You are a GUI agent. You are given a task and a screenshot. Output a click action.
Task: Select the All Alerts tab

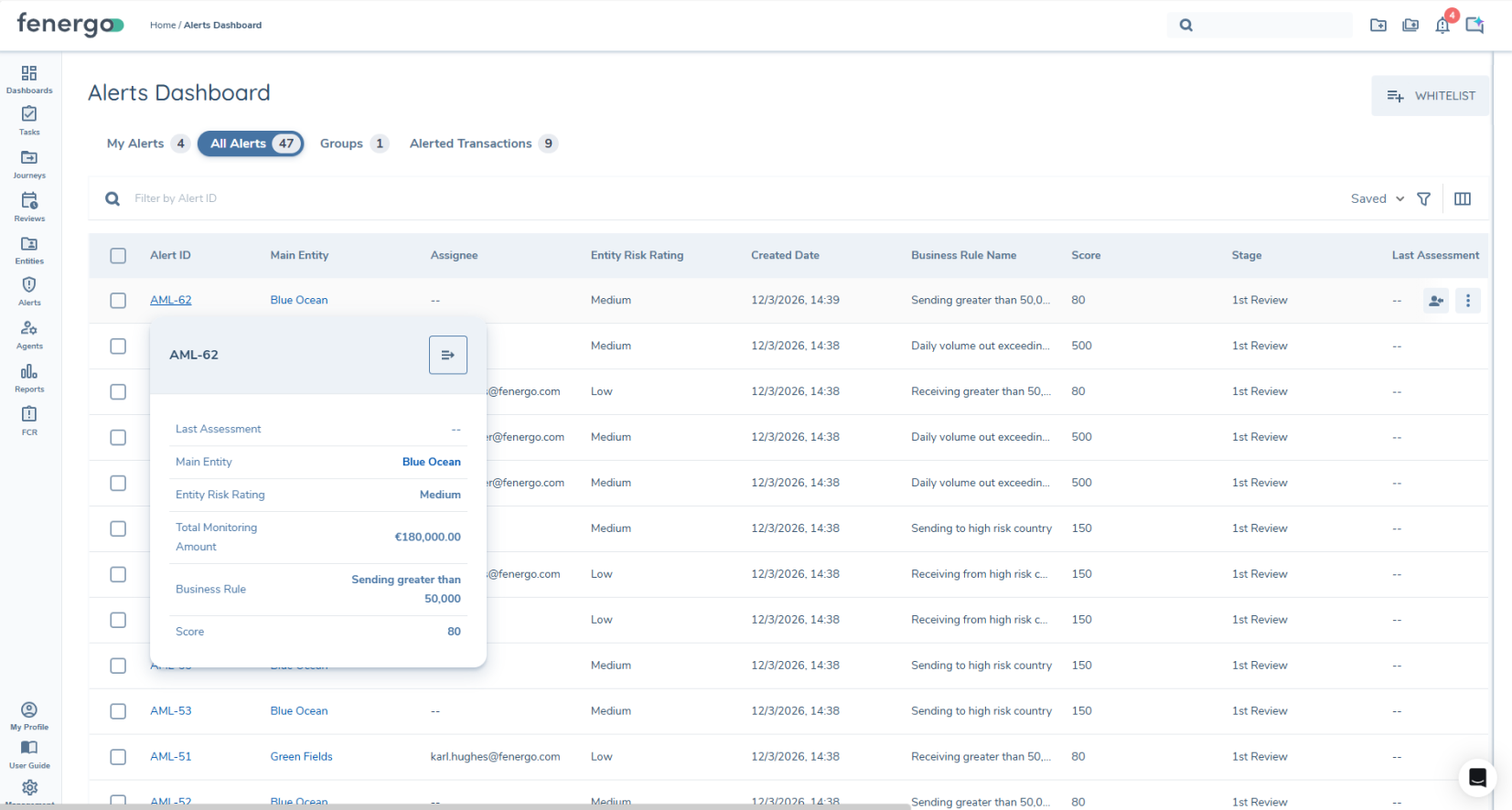[251, 144]
